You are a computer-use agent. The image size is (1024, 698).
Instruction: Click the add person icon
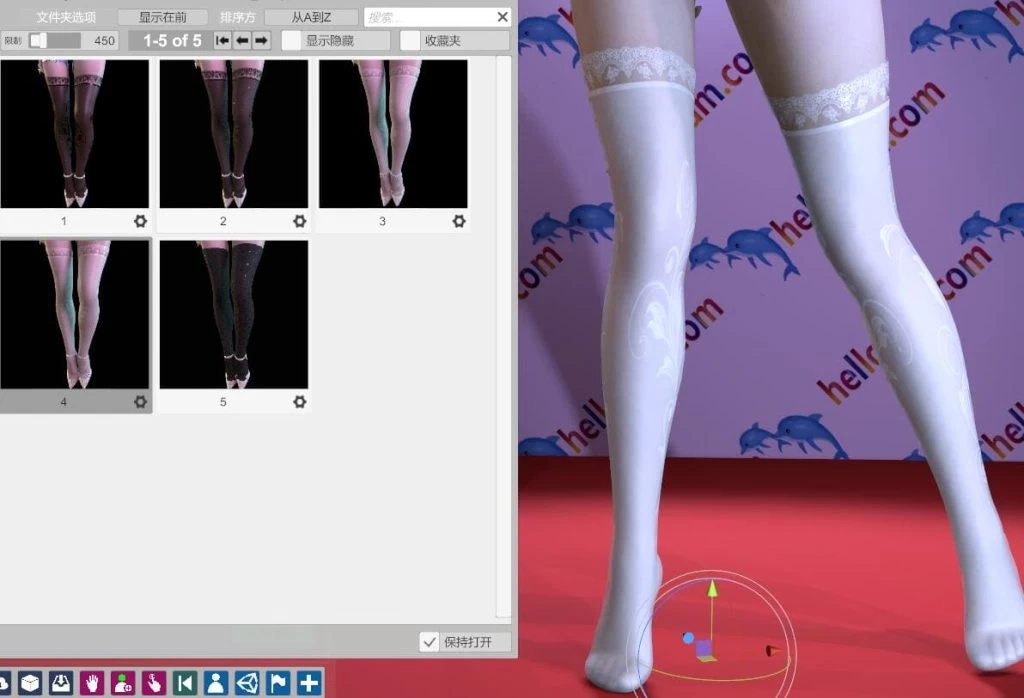[123, 683]
